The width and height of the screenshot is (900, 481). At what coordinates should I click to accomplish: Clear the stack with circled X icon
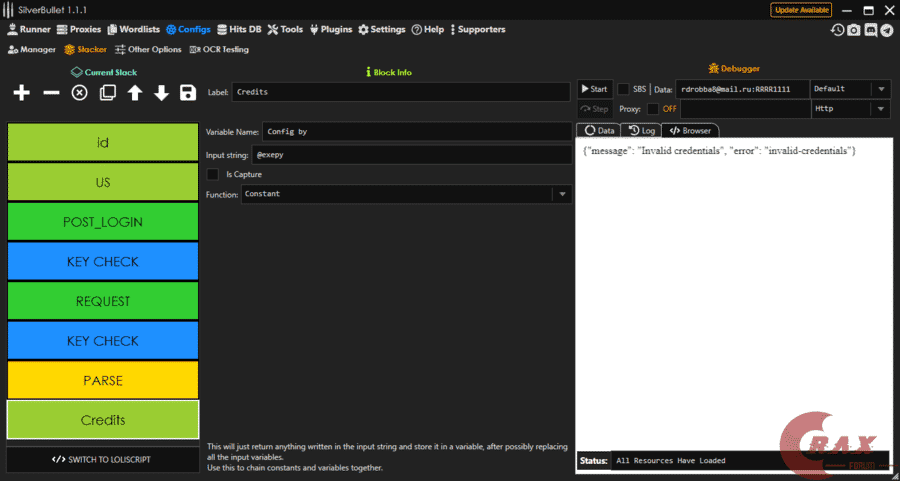click(79, 92)
